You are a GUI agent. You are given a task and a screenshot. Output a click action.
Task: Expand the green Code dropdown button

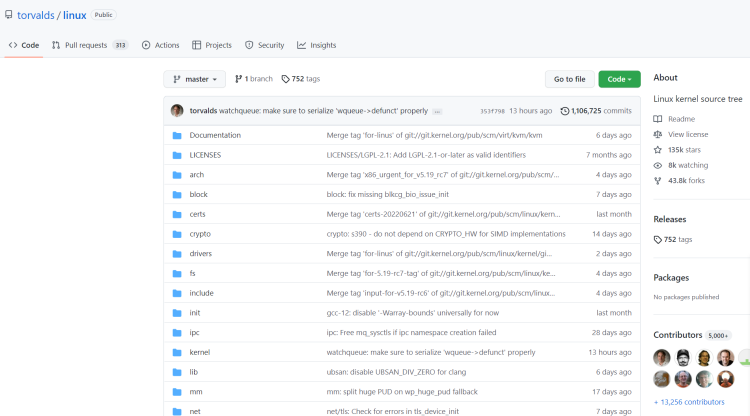pyautogui.click(x=619, y=79)
